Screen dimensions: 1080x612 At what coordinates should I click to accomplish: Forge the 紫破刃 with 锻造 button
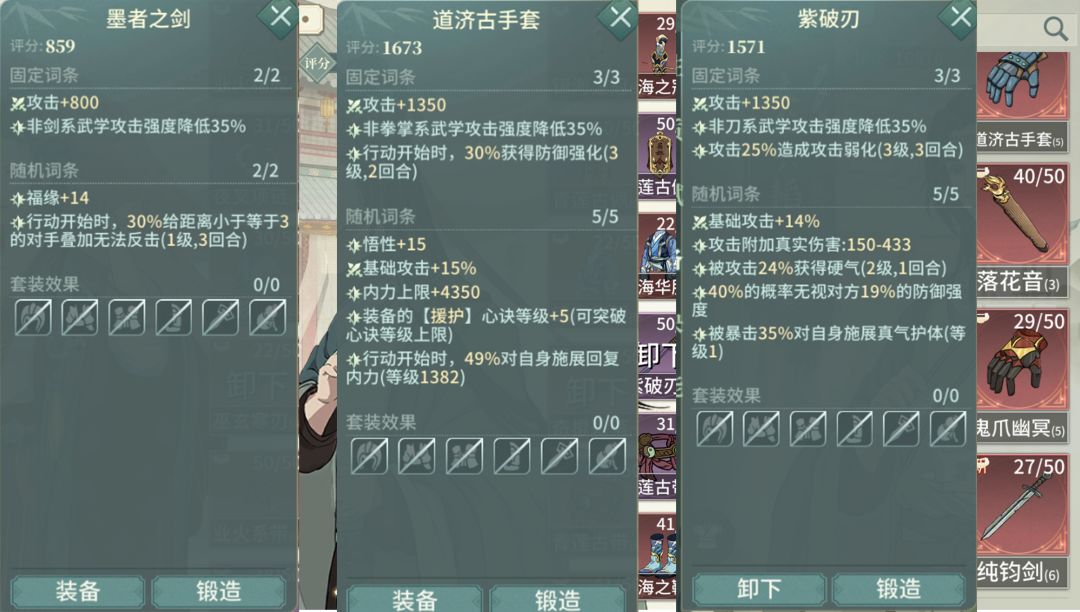[x=898, y=589]
